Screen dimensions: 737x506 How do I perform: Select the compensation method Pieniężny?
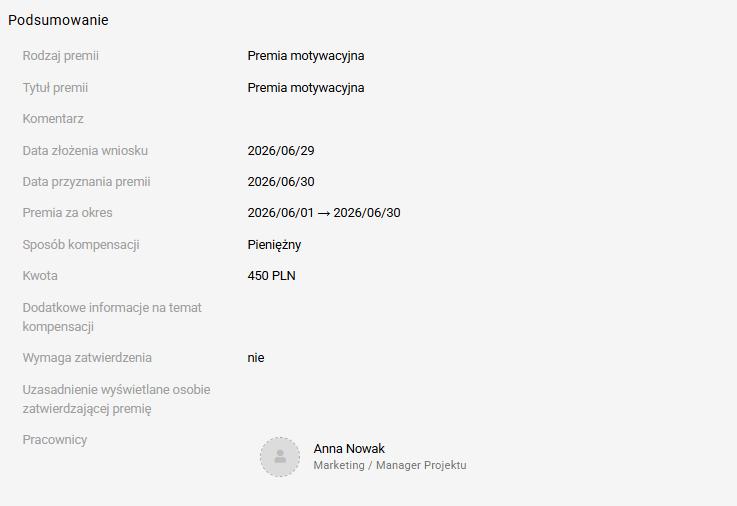coord(274,245)
